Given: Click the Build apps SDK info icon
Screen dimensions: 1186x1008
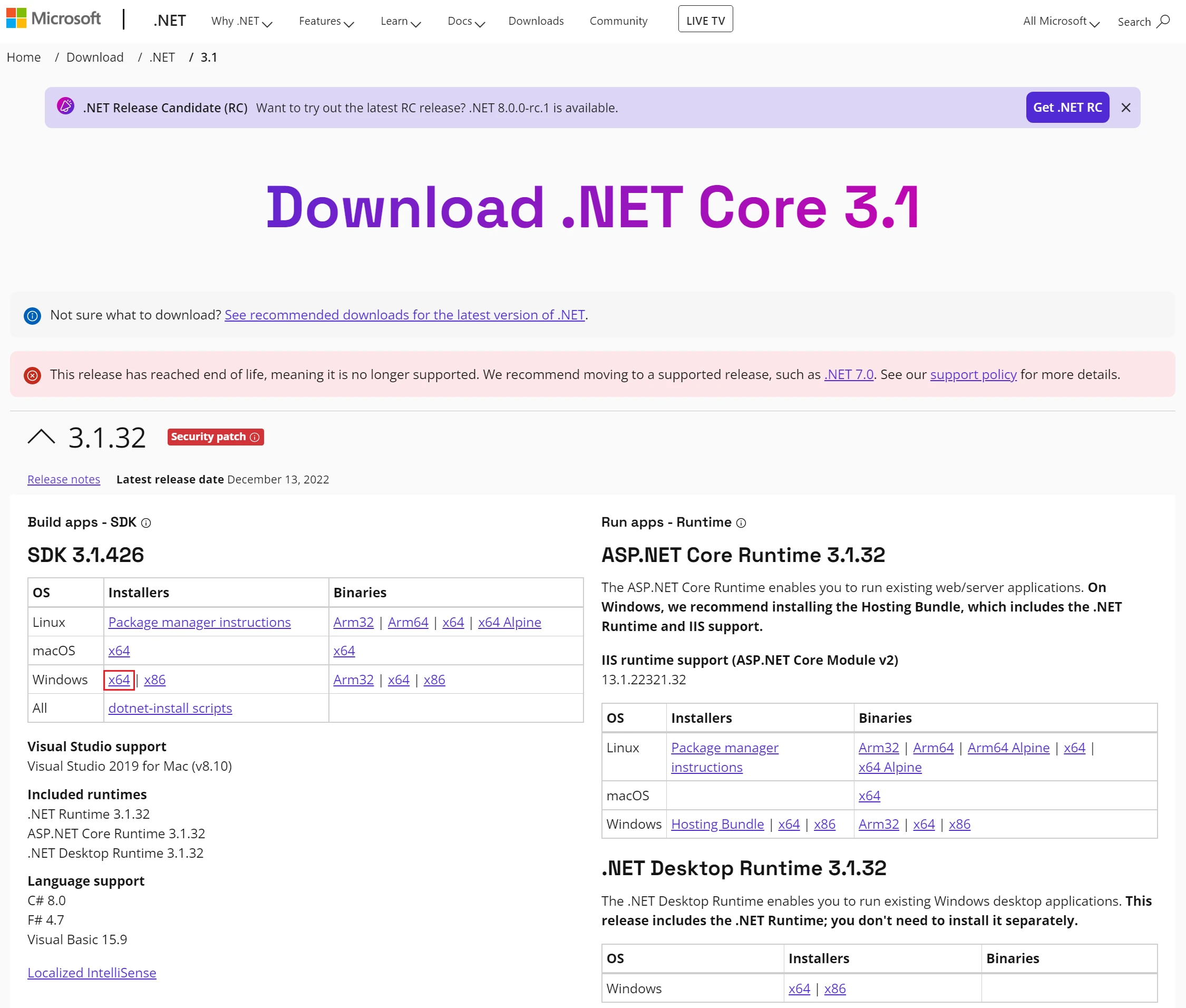Looking at the screenshot, I should 146,523.
